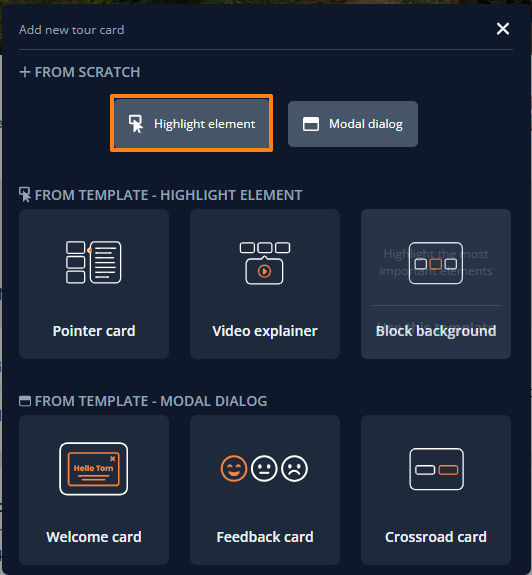Viewport: 532px width, 575px height.
Task: Select the Welcome card template label
Action: [94, 537]
